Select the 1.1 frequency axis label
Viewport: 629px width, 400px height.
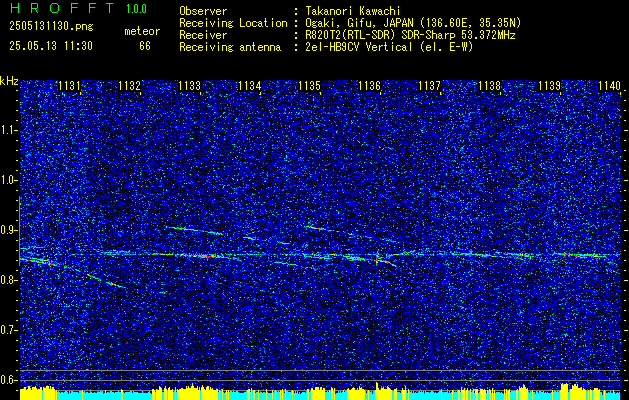[8, 130]
